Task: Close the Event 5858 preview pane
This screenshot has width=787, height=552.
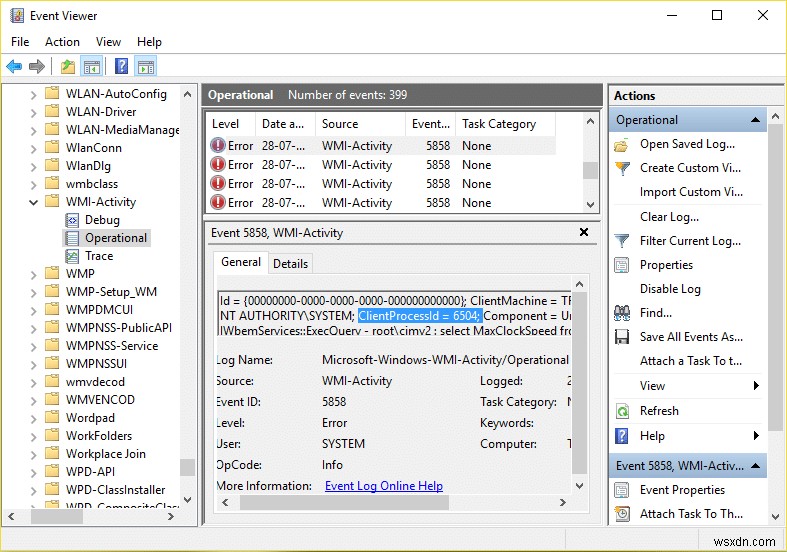Action: click(x=584, y=232)
